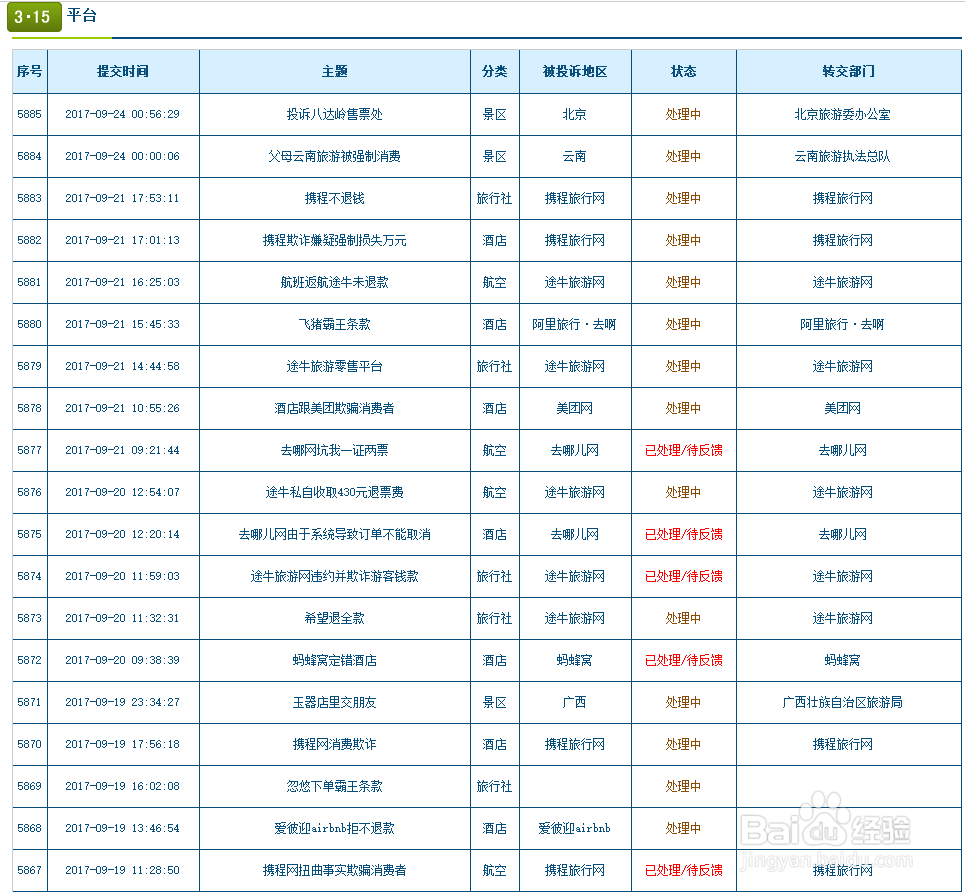The width and height of the screenshot is (965, 894).
Task: Click the 北京旅游委办公室 department link
Action: (x=849, y=114)
